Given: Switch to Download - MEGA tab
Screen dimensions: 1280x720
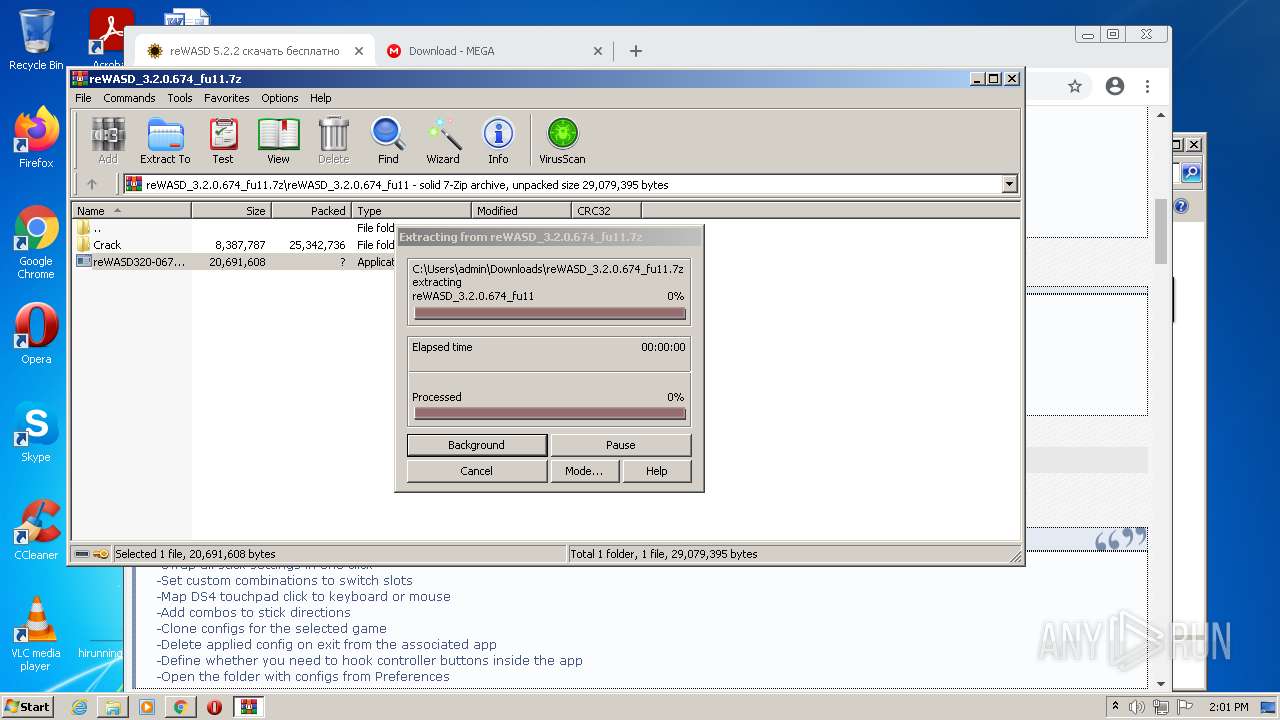Looking at the screenshot, I should click(x=495, y=51).
